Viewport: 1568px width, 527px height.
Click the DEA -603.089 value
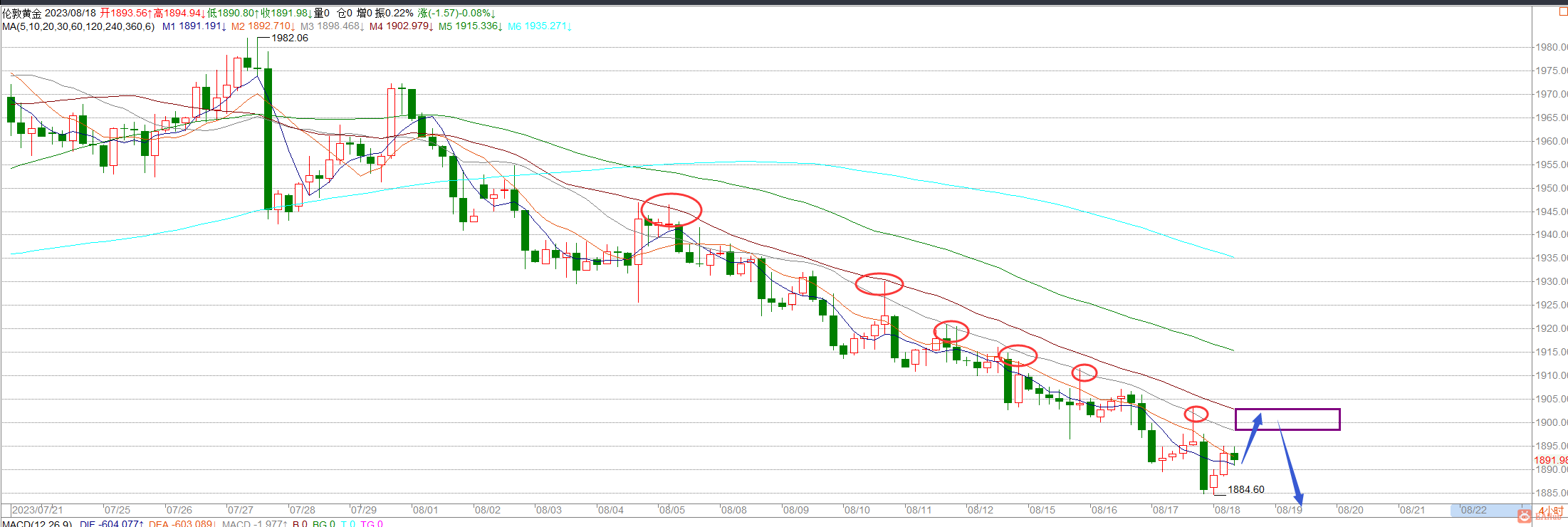click(x=182, y=524)
